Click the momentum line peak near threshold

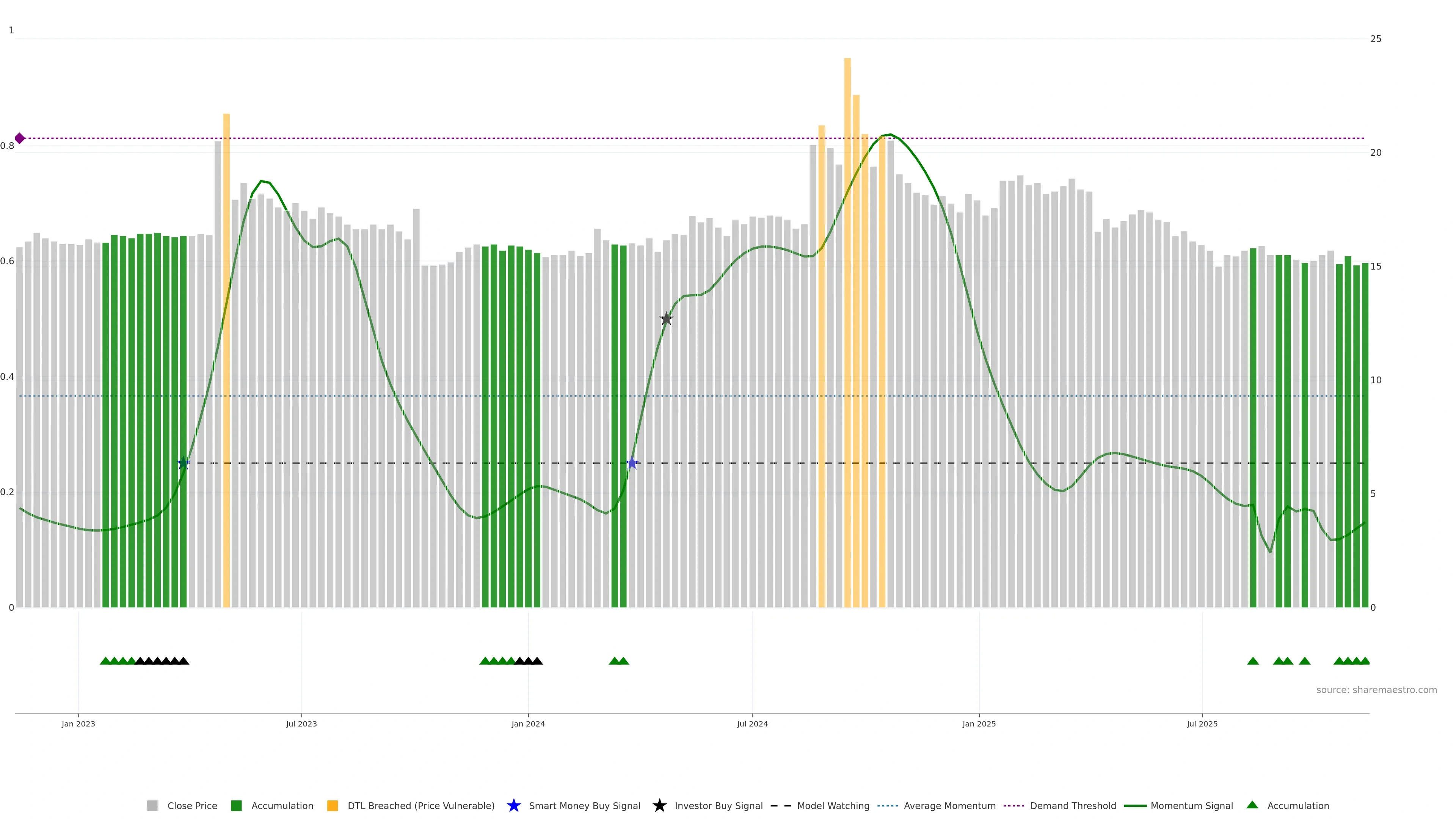coord(890,135)
